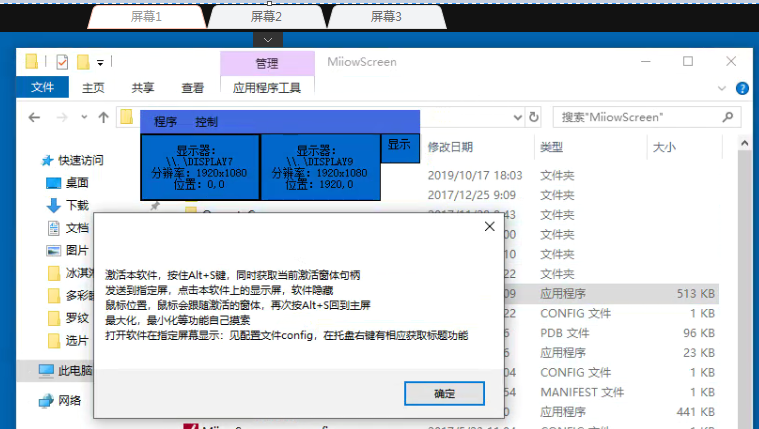This screenshot has width=759, height=429.
Task: Click the properties checkmark icon in title bar
Action: [62, 62]
